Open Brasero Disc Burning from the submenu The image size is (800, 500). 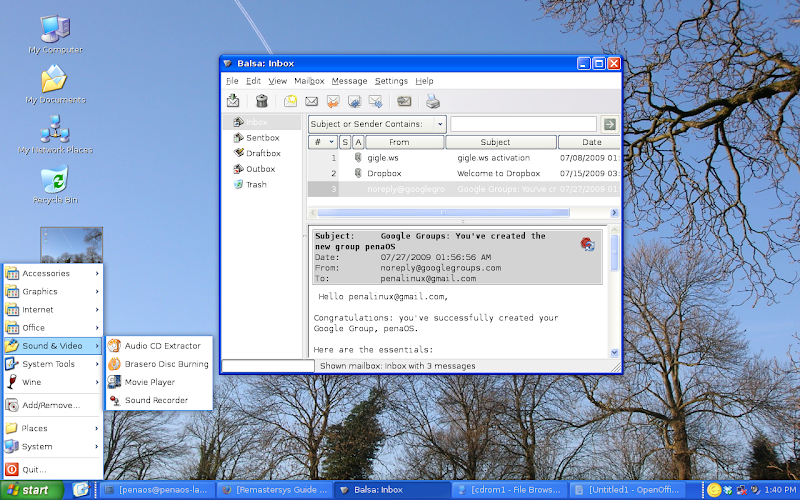[166, 364]
